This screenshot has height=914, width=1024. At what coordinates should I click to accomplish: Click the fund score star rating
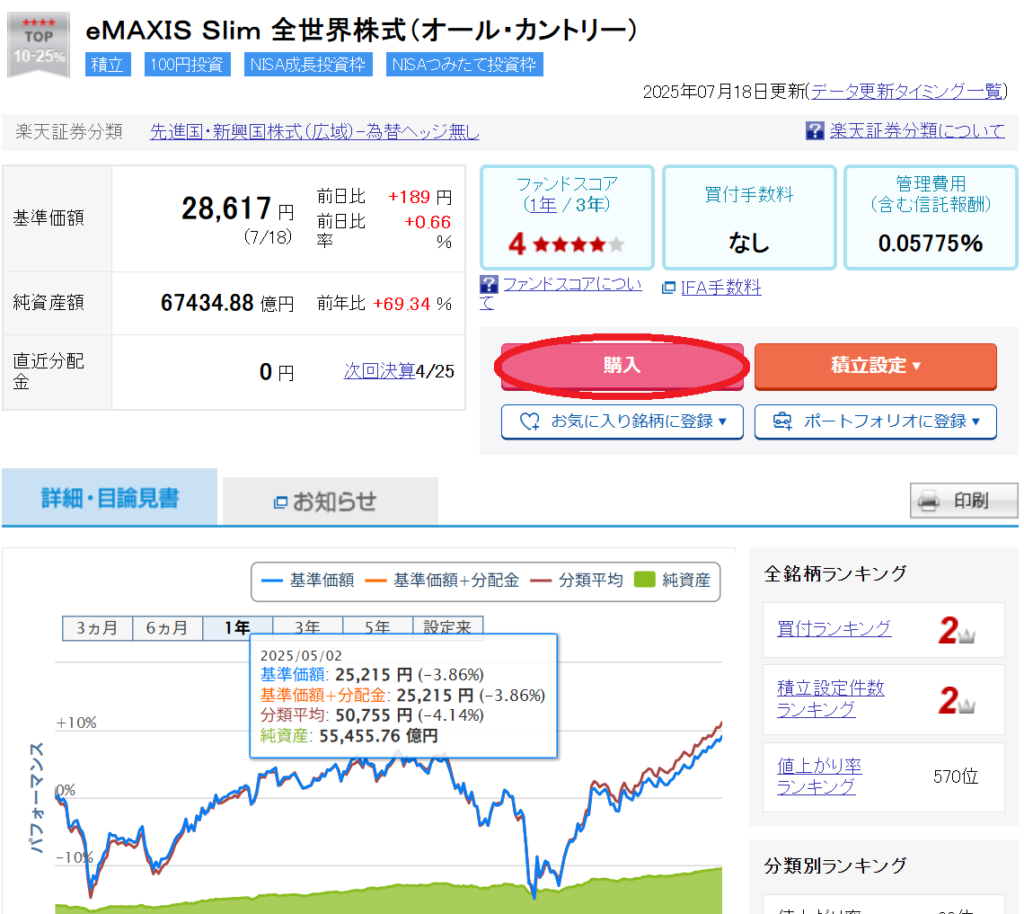(578, 244)
